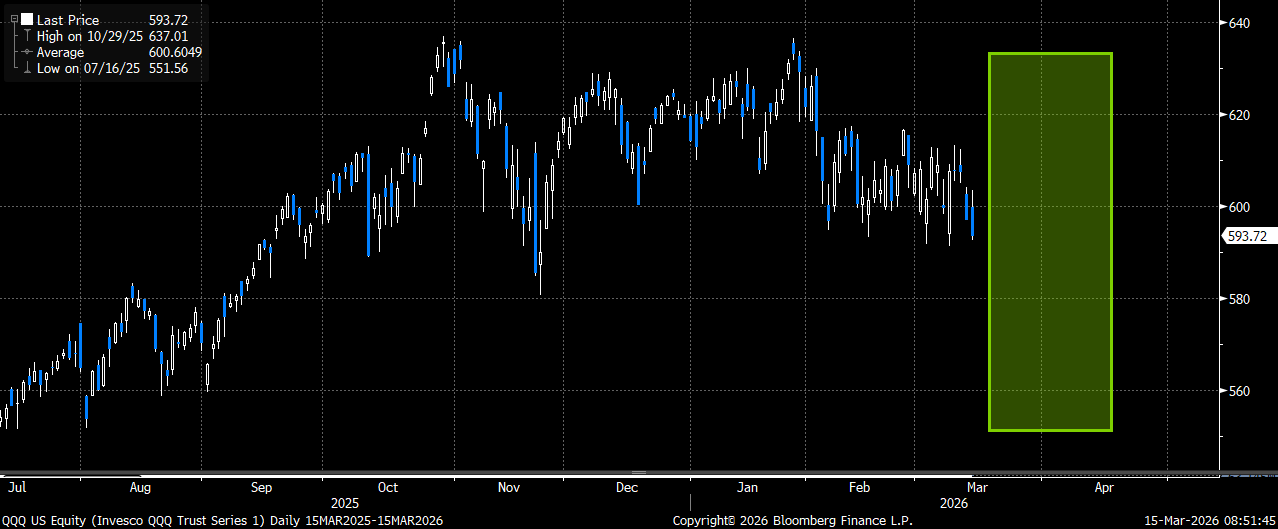Click the 620 price axis label
1278x529 pixels.
1239,115
